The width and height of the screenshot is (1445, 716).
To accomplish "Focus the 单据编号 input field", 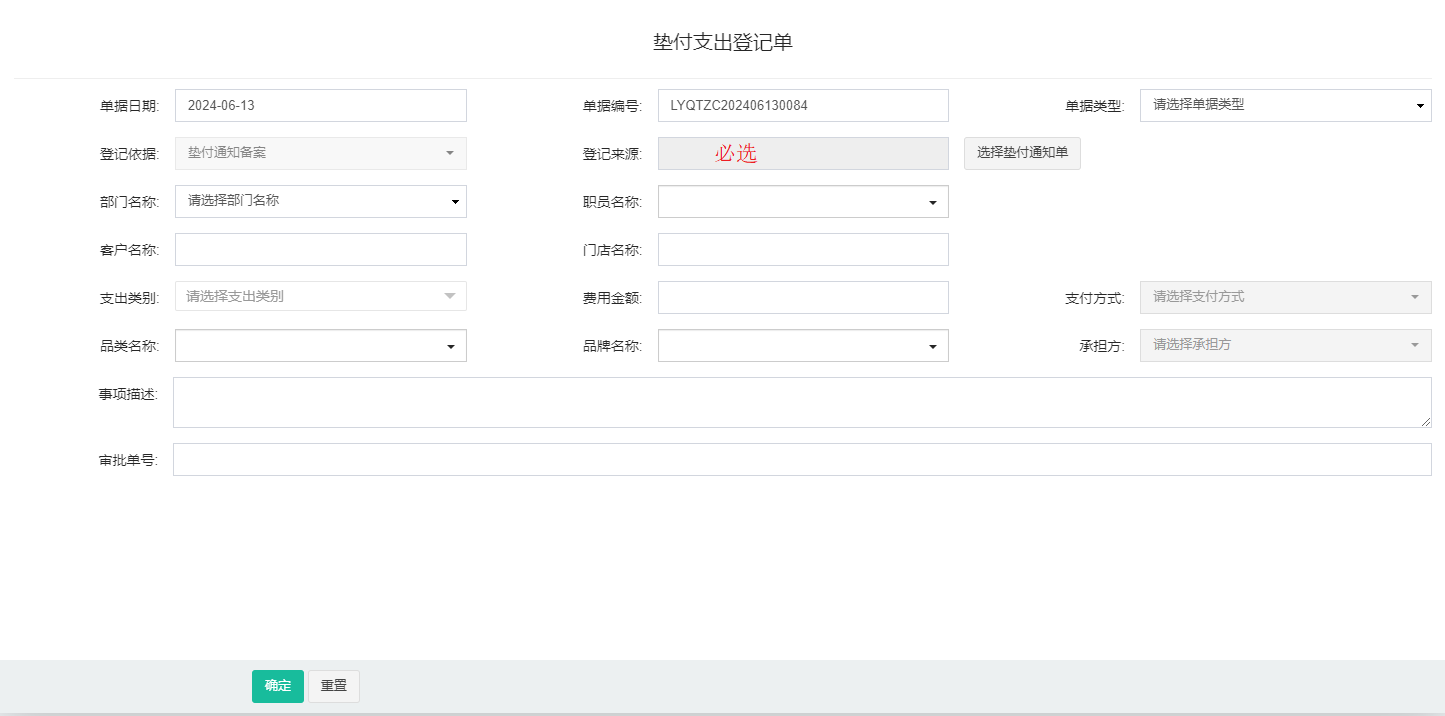I will coord(802,105).
